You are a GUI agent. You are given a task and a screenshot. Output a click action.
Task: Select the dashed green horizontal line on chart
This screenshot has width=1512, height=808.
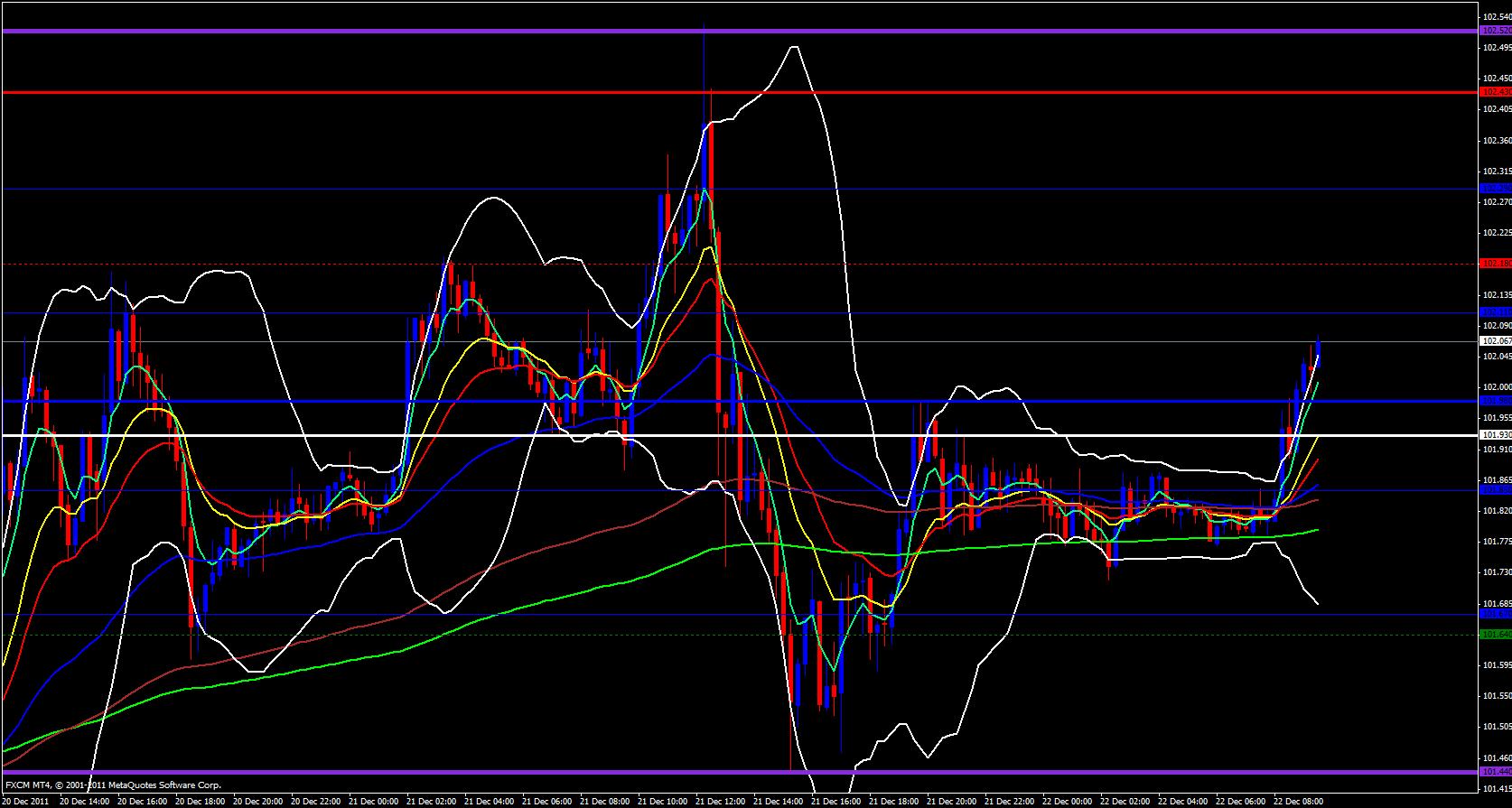tap(739, 635)
